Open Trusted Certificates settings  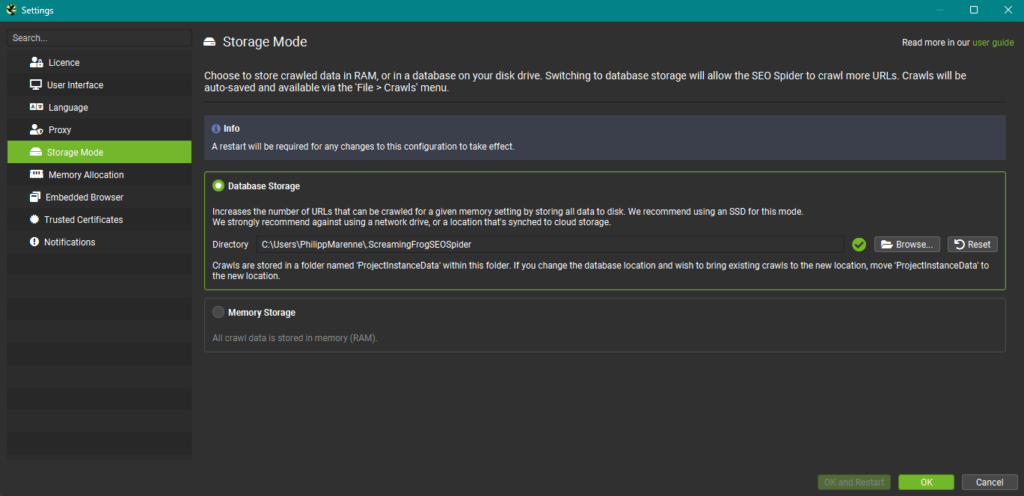[x=99, y=219]
